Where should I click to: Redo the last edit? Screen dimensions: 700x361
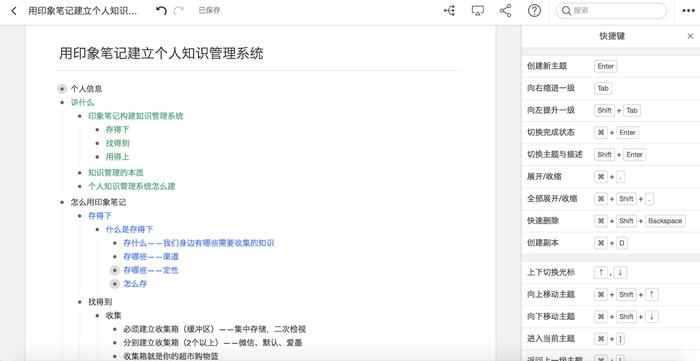pos(179,11)
